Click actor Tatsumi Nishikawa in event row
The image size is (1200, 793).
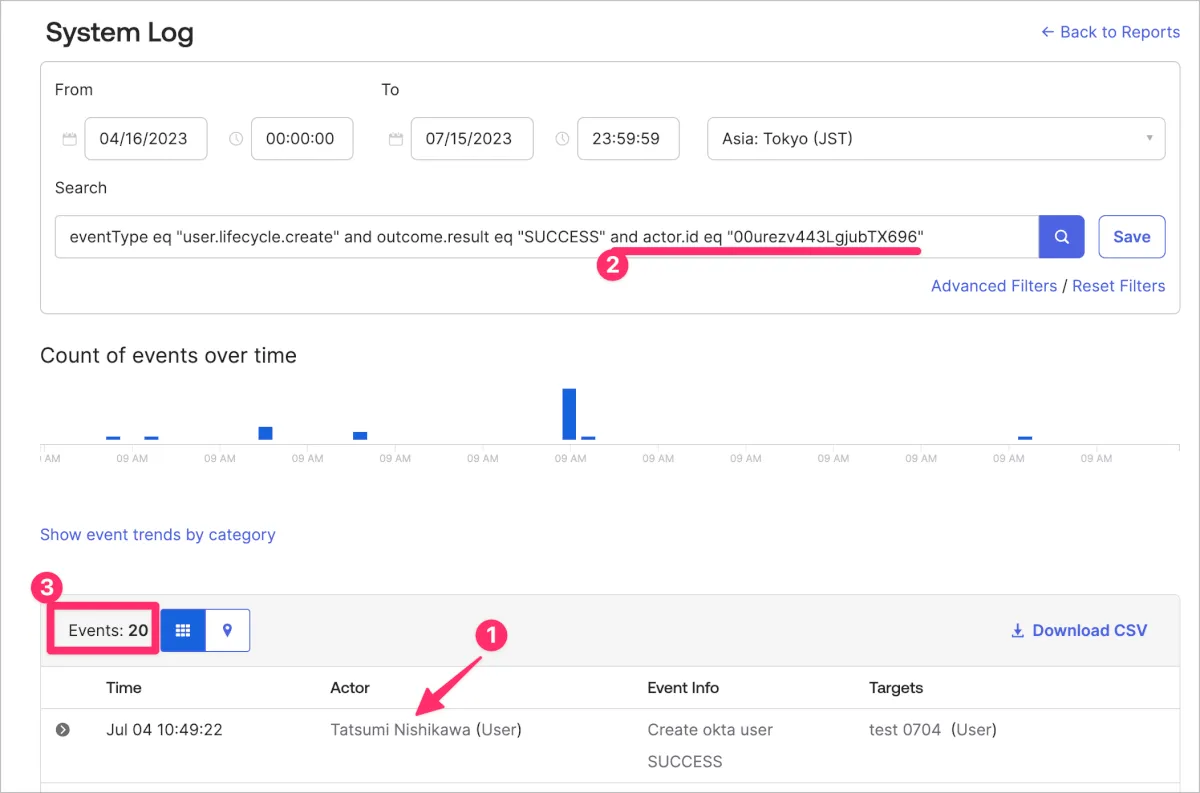click(x=400, y=730)
